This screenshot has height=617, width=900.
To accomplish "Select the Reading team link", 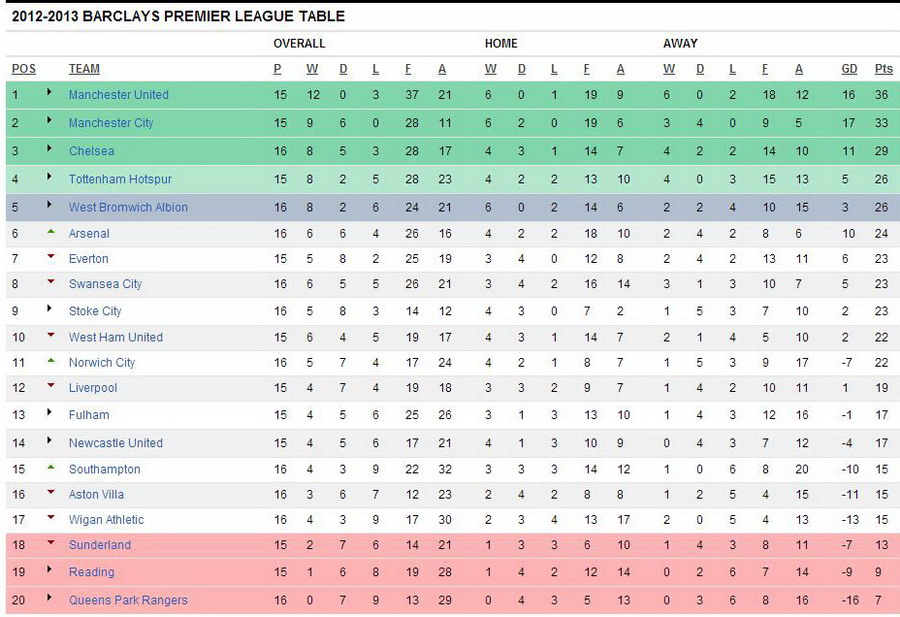I will pos(91,572).
